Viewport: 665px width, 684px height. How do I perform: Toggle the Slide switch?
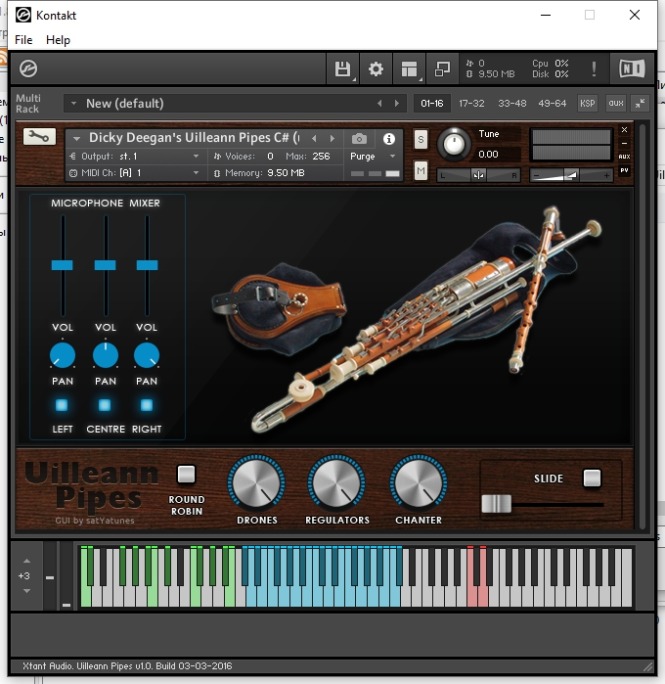pos(592,478)
